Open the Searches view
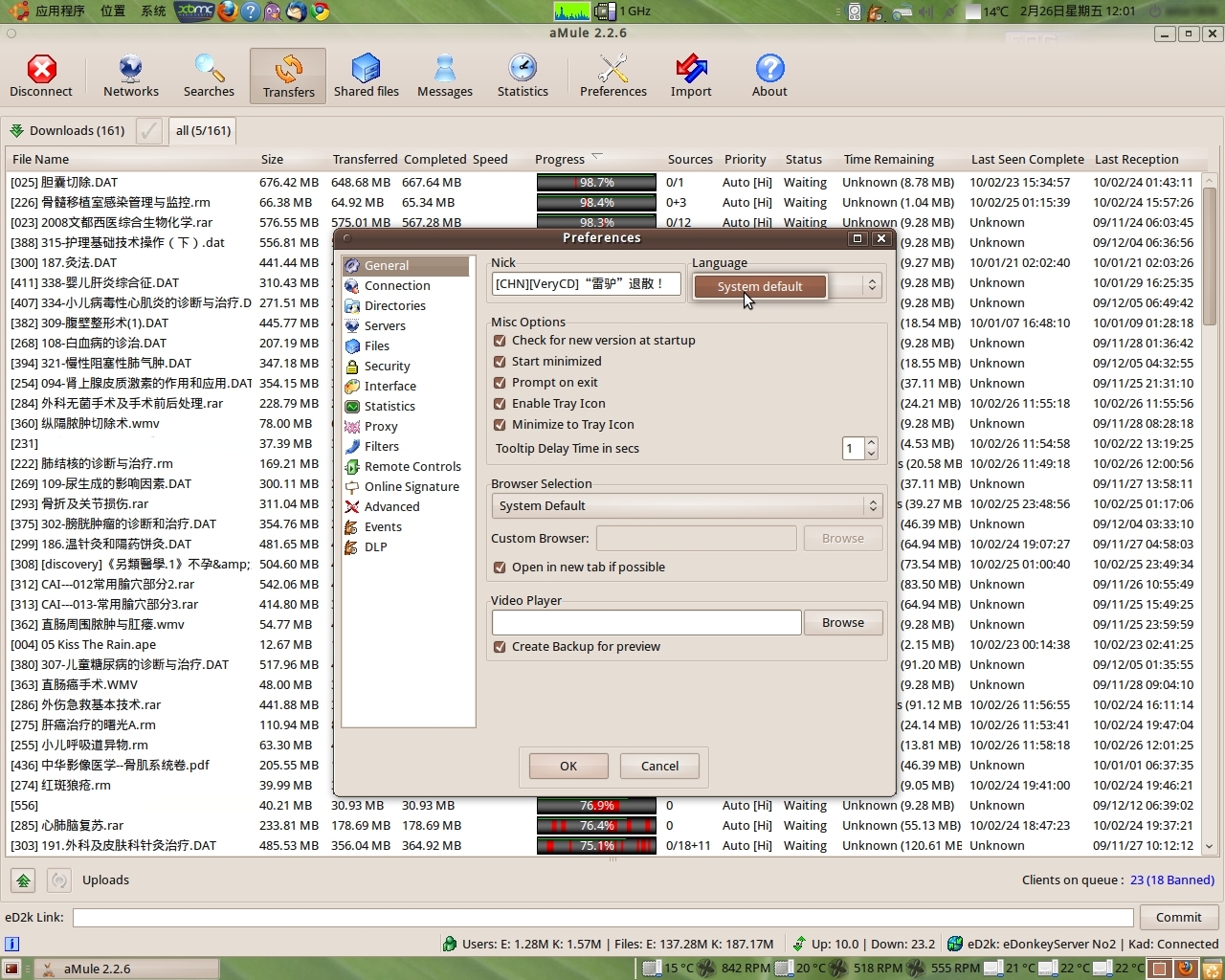Image resolution: width=1225 pixels, height=980 pixels. click(x=209, y=76)
